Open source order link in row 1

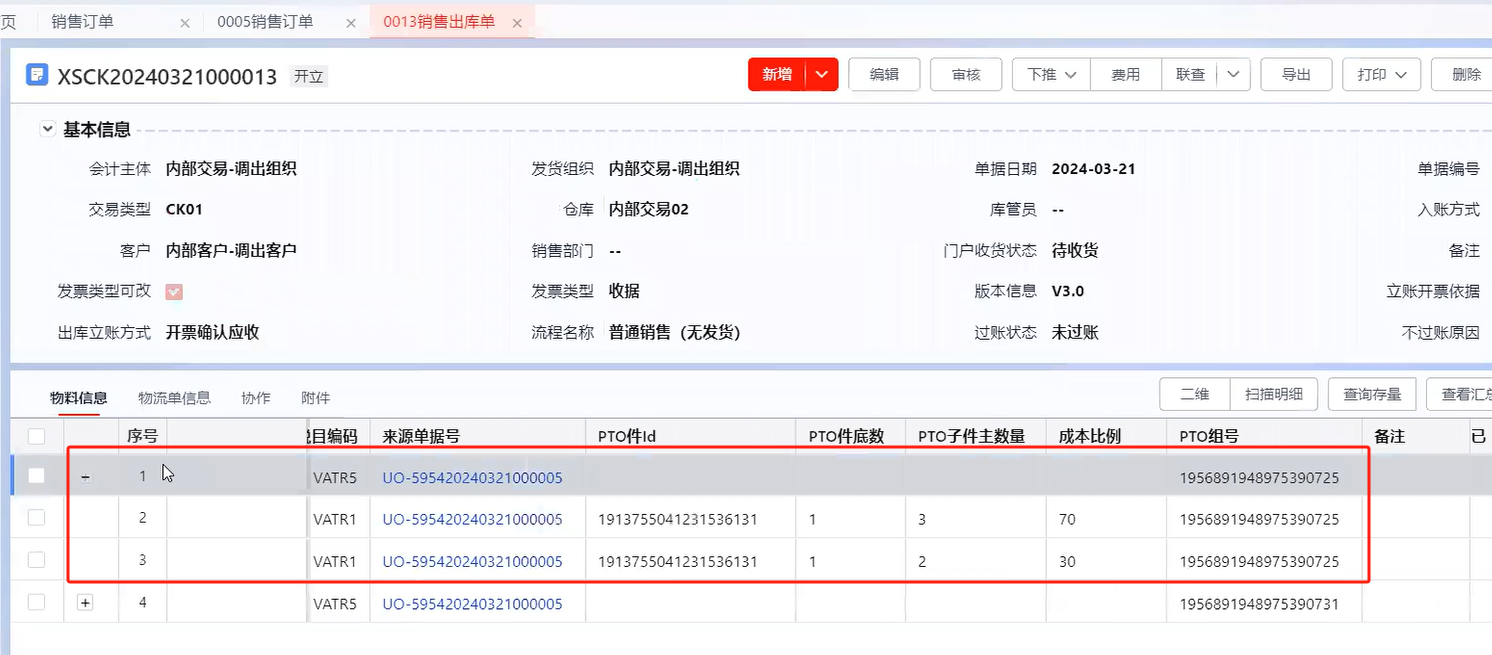(x=472, y=478)
